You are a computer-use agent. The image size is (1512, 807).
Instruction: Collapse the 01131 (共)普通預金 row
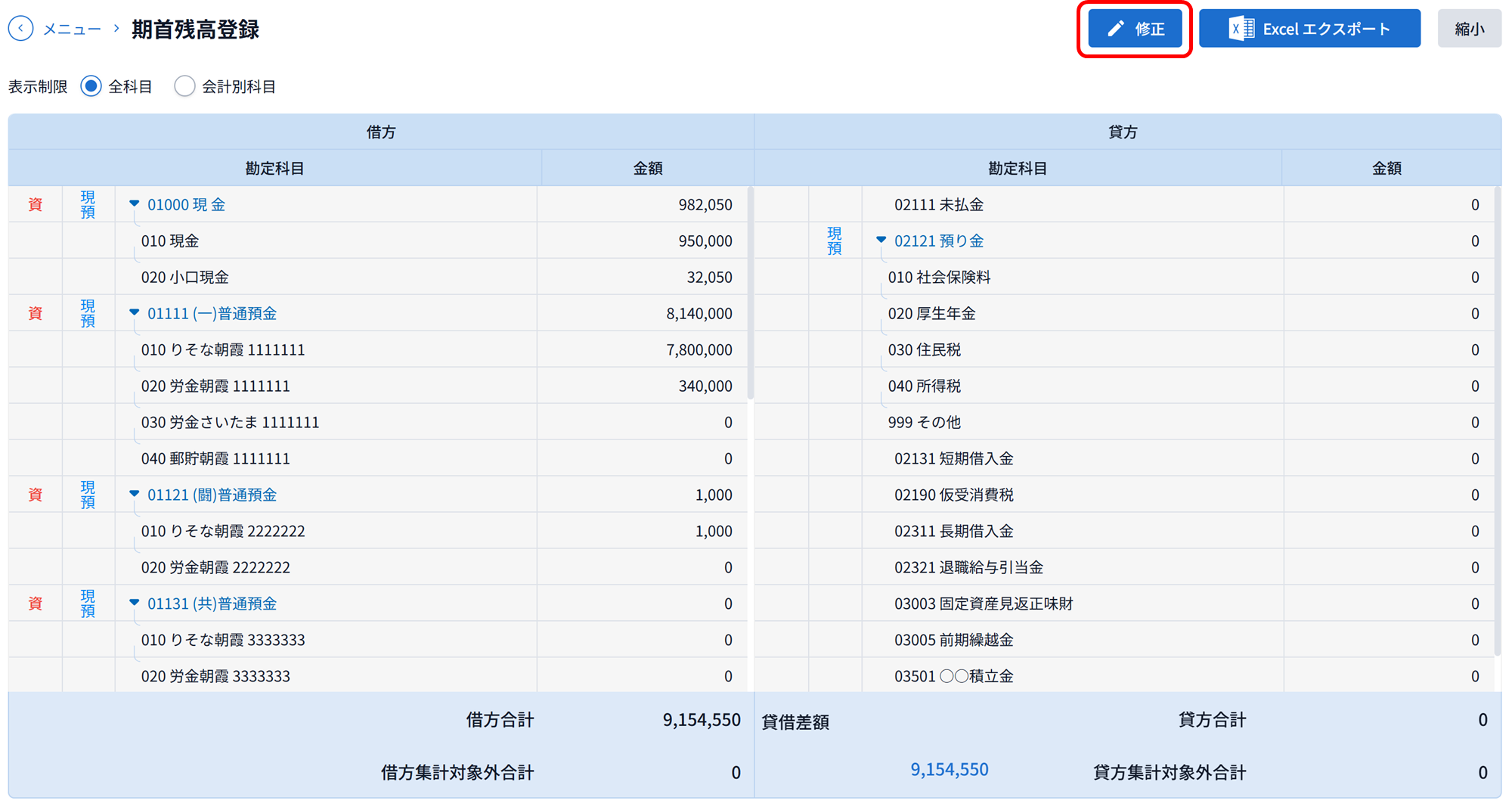[135, 604]
